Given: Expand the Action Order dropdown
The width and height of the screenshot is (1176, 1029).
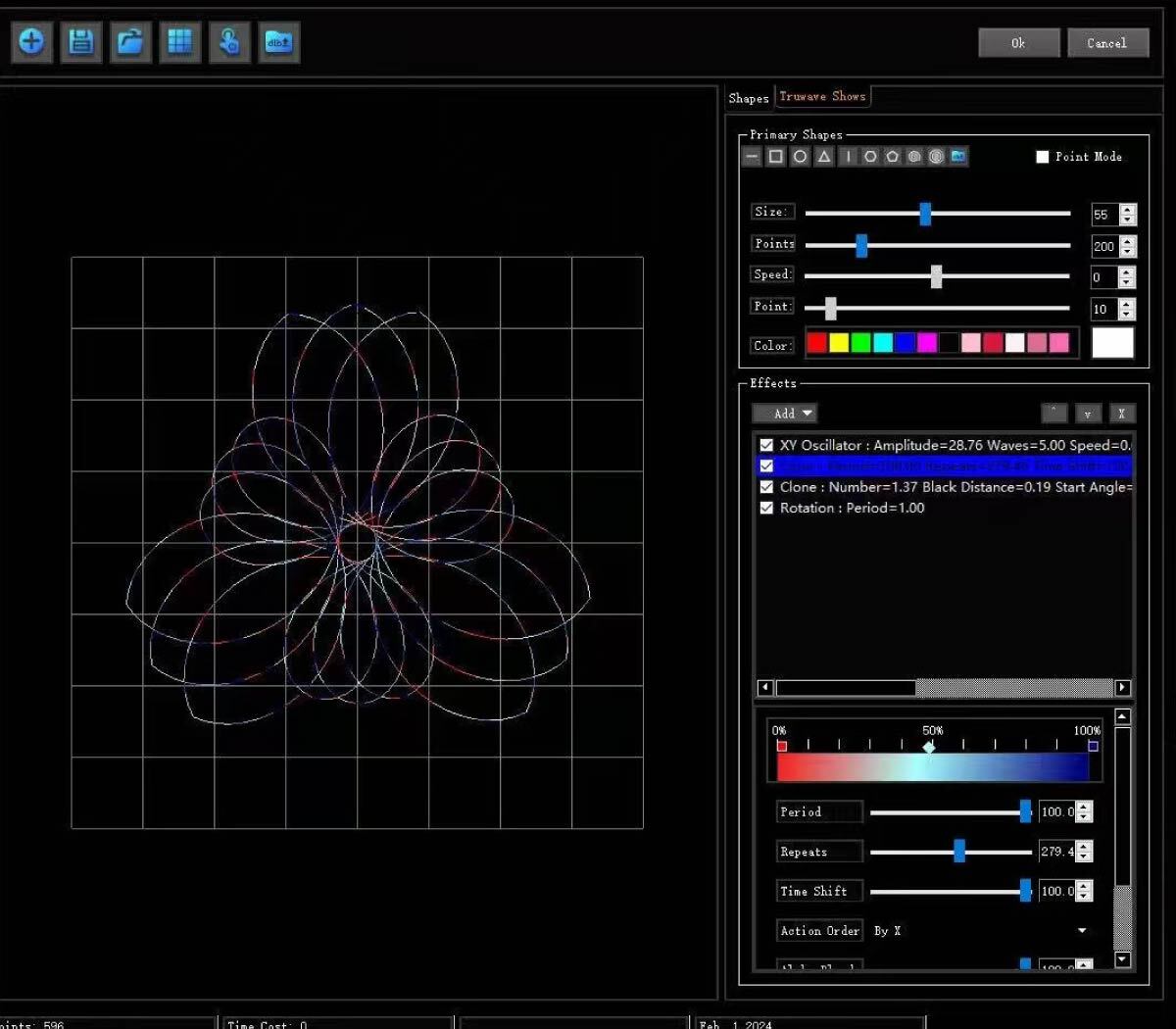Looking at the screenshot, I should click(x=1082, y=931).
